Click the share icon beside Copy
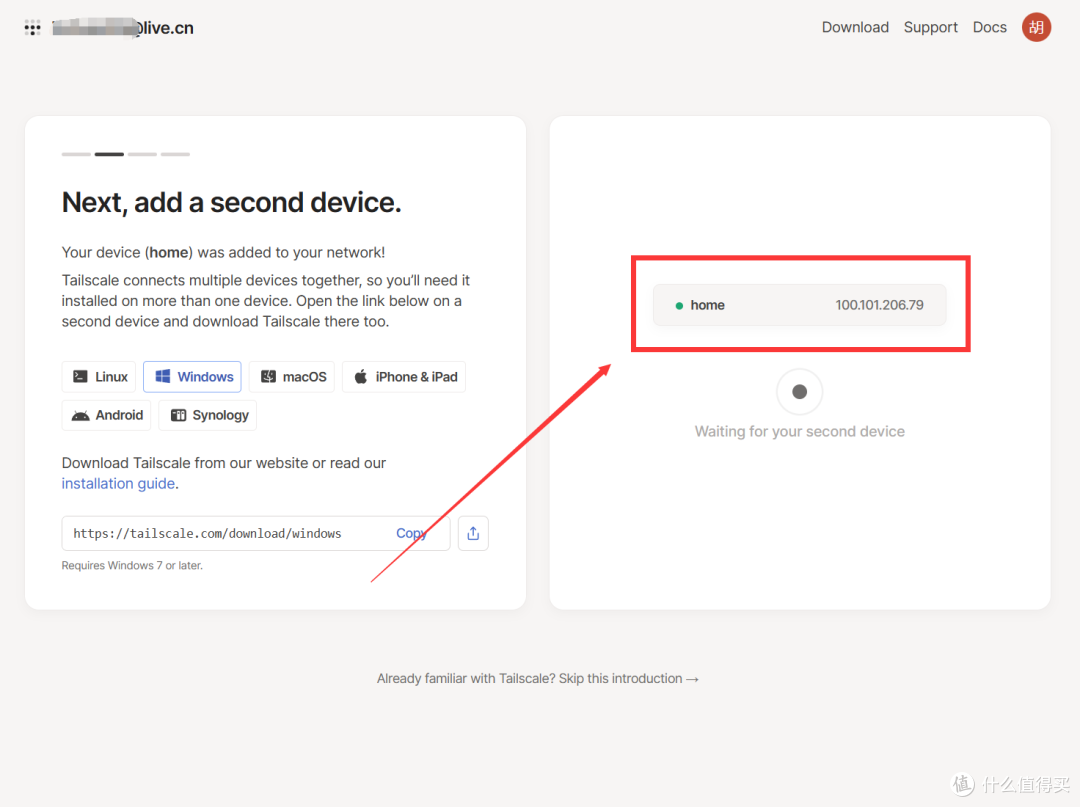1080x807 pixels. pyautogui.click(x=473, y=534)
